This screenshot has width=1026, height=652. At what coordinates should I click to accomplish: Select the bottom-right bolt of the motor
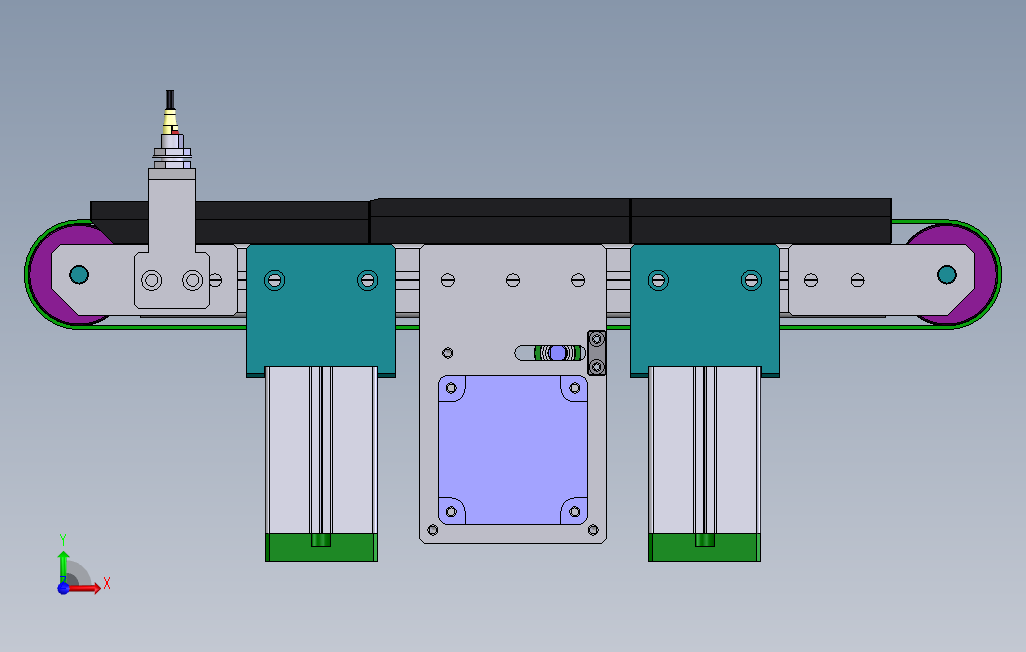pos(575,511)
